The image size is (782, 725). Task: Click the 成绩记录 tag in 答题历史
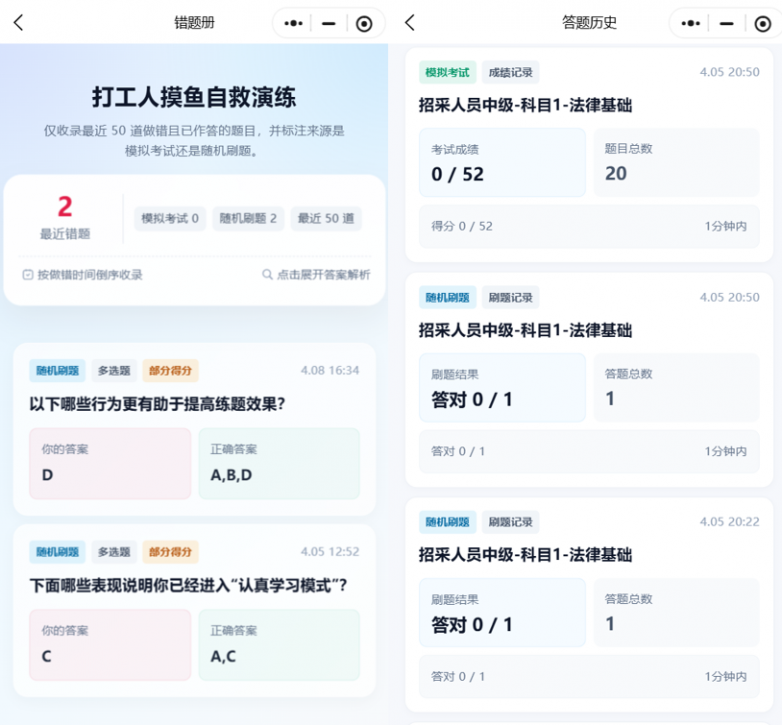coord(511,73)
